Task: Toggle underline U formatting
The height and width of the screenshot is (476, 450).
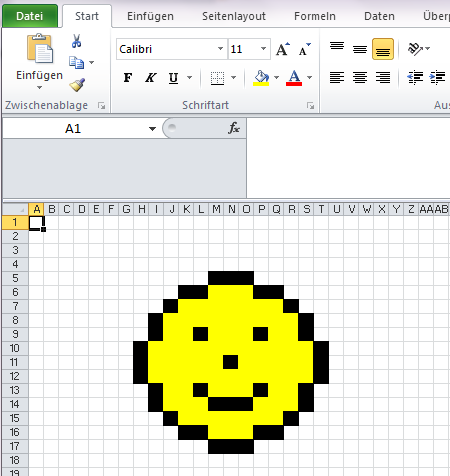Action: (x=173, y=78)
